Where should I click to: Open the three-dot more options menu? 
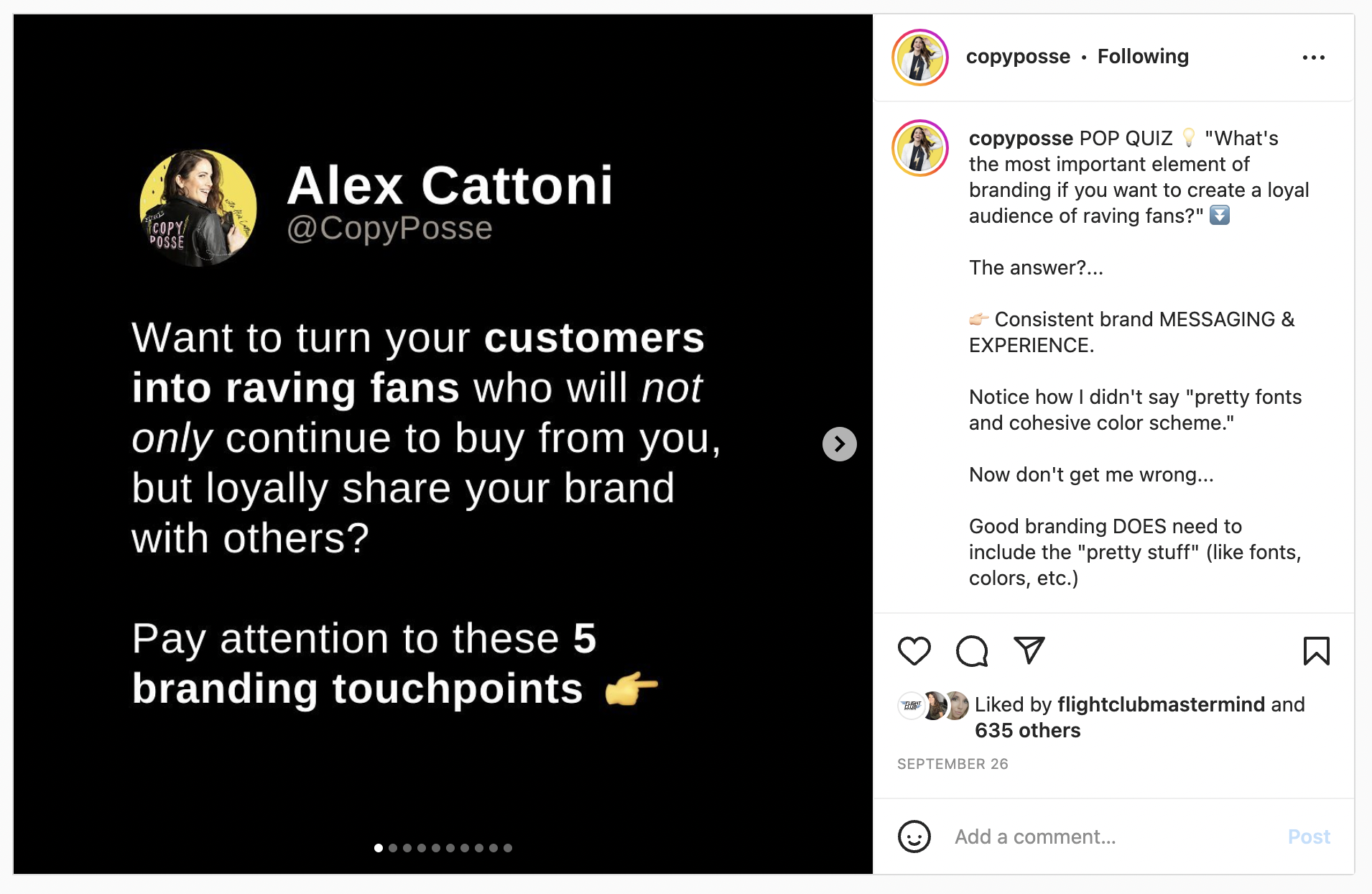(1313, 57)
